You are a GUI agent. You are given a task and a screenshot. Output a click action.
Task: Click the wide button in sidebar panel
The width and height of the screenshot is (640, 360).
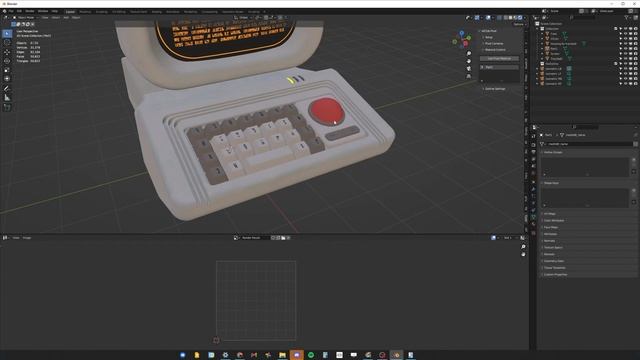(499, 58)
